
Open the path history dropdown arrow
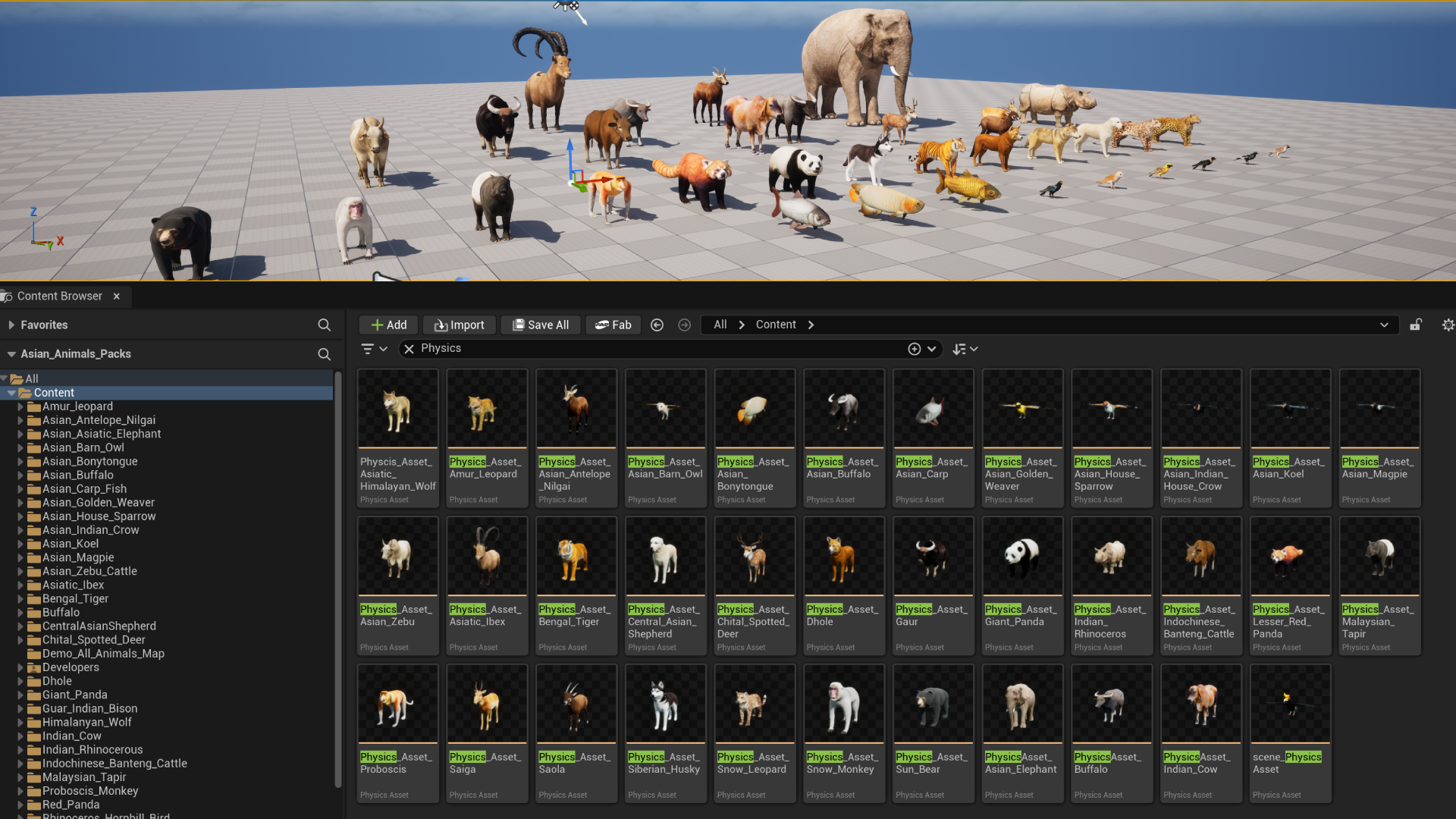1384,325
